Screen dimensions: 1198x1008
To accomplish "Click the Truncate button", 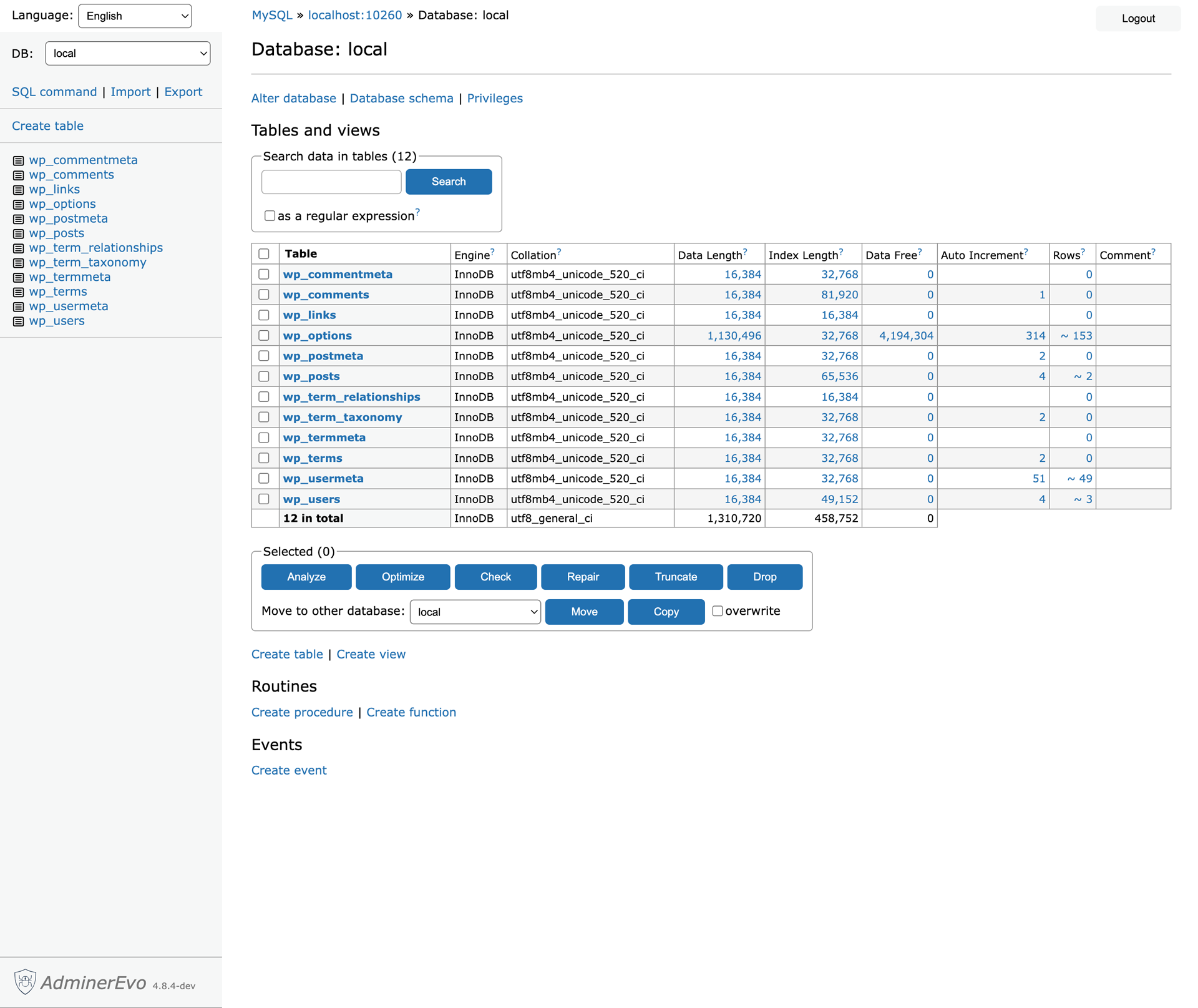I will pyautogui.click(x=676, y=577).
